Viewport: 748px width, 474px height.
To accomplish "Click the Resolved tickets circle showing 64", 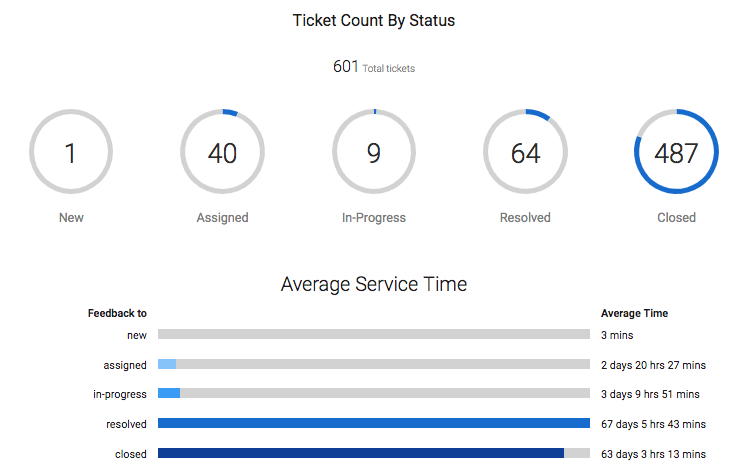I will click(525, 152).
